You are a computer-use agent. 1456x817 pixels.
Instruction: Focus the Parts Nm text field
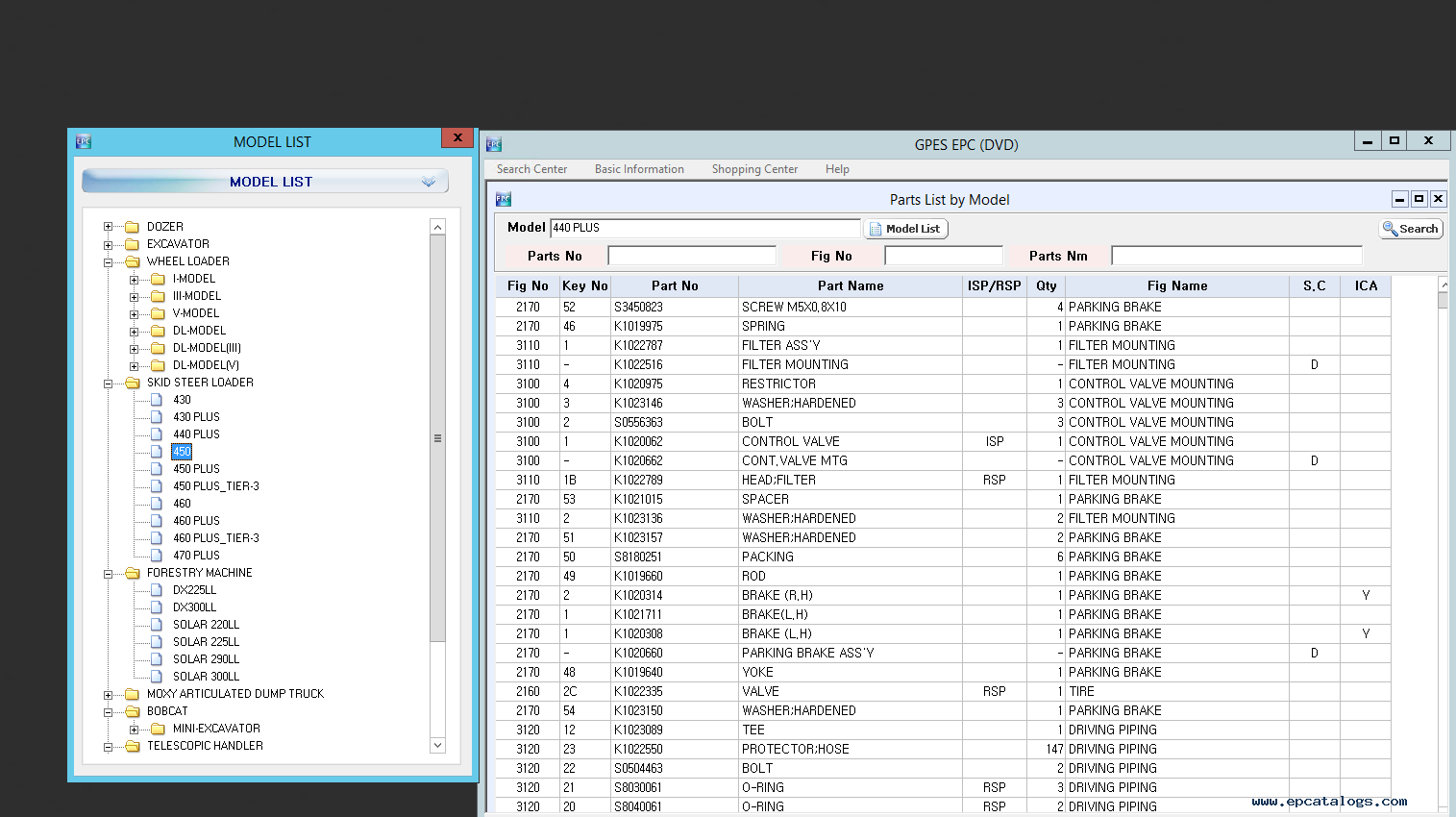click(1236, 256)
